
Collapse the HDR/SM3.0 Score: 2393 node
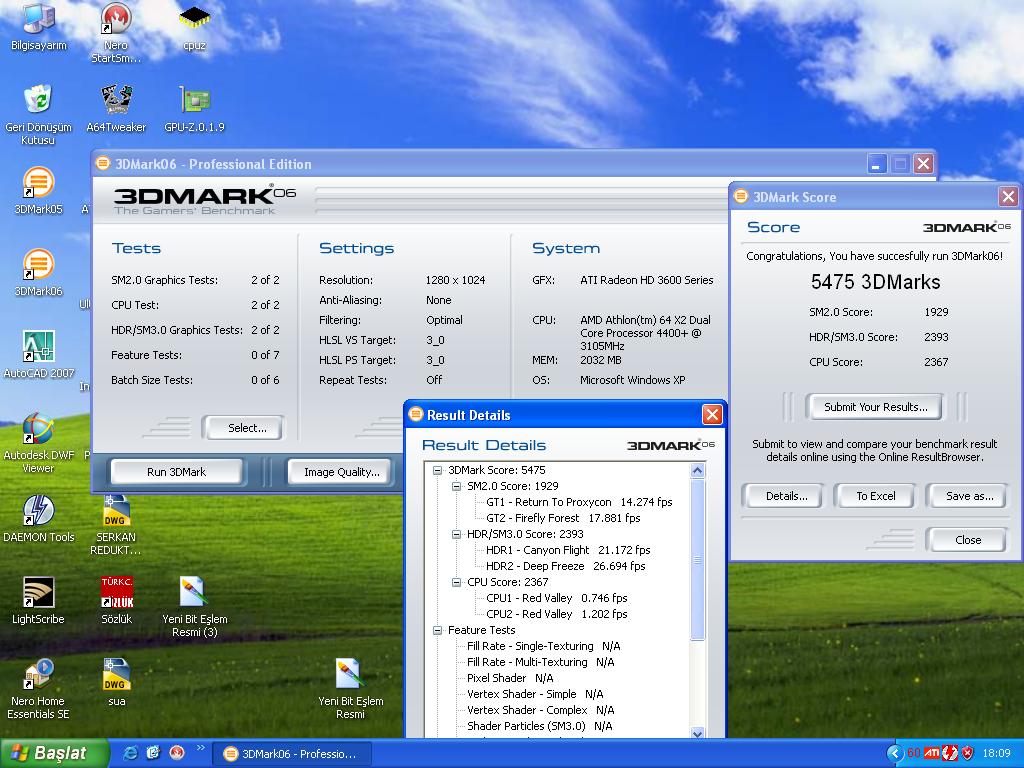pos(456,534)
